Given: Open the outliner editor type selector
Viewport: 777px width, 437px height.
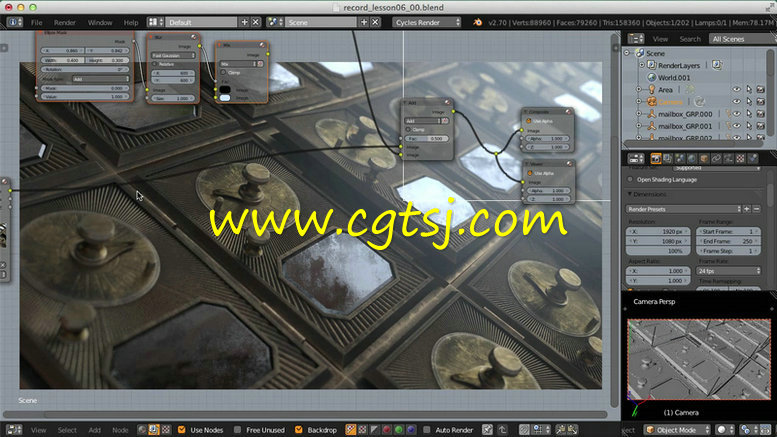Looking at the screenshot, I should coord(636,39).
